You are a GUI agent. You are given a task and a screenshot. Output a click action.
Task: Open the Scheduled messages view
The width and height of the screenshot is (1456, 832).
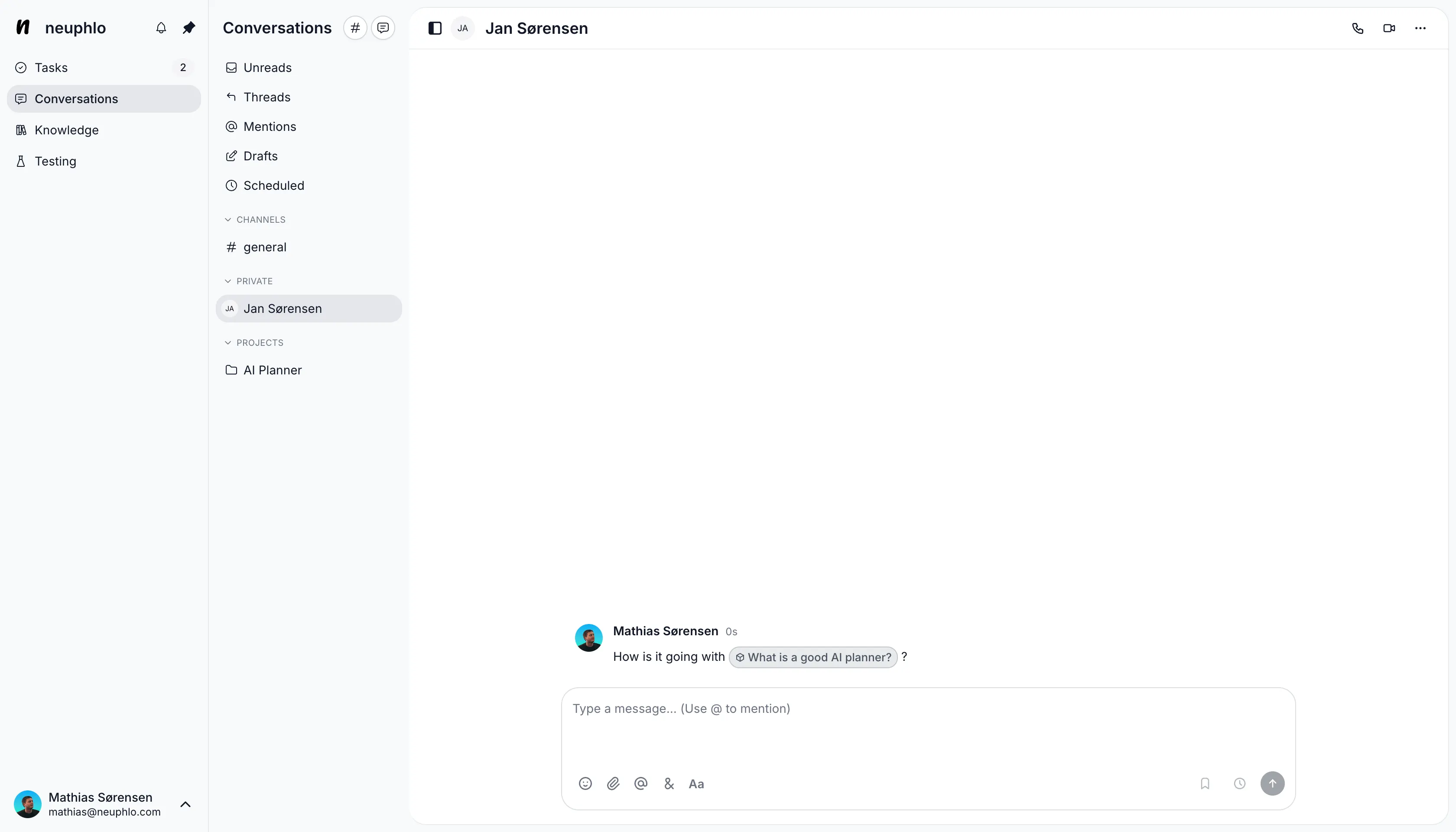coord(273,185)
